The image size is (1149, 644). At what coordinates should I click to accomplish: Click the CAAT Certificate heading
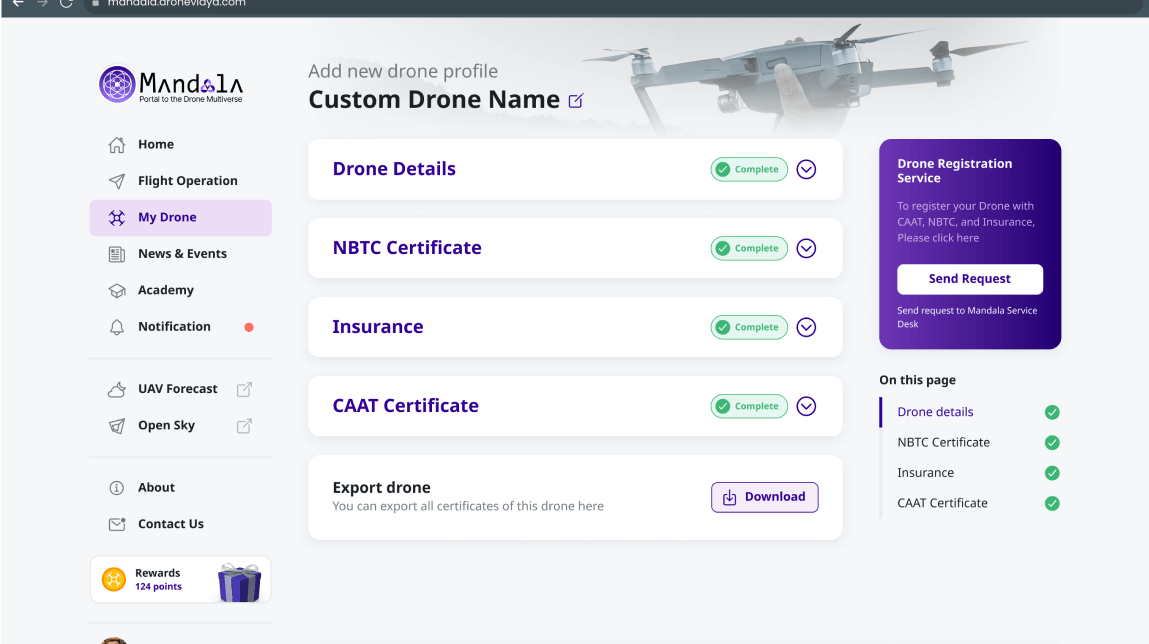click(405, 407)
